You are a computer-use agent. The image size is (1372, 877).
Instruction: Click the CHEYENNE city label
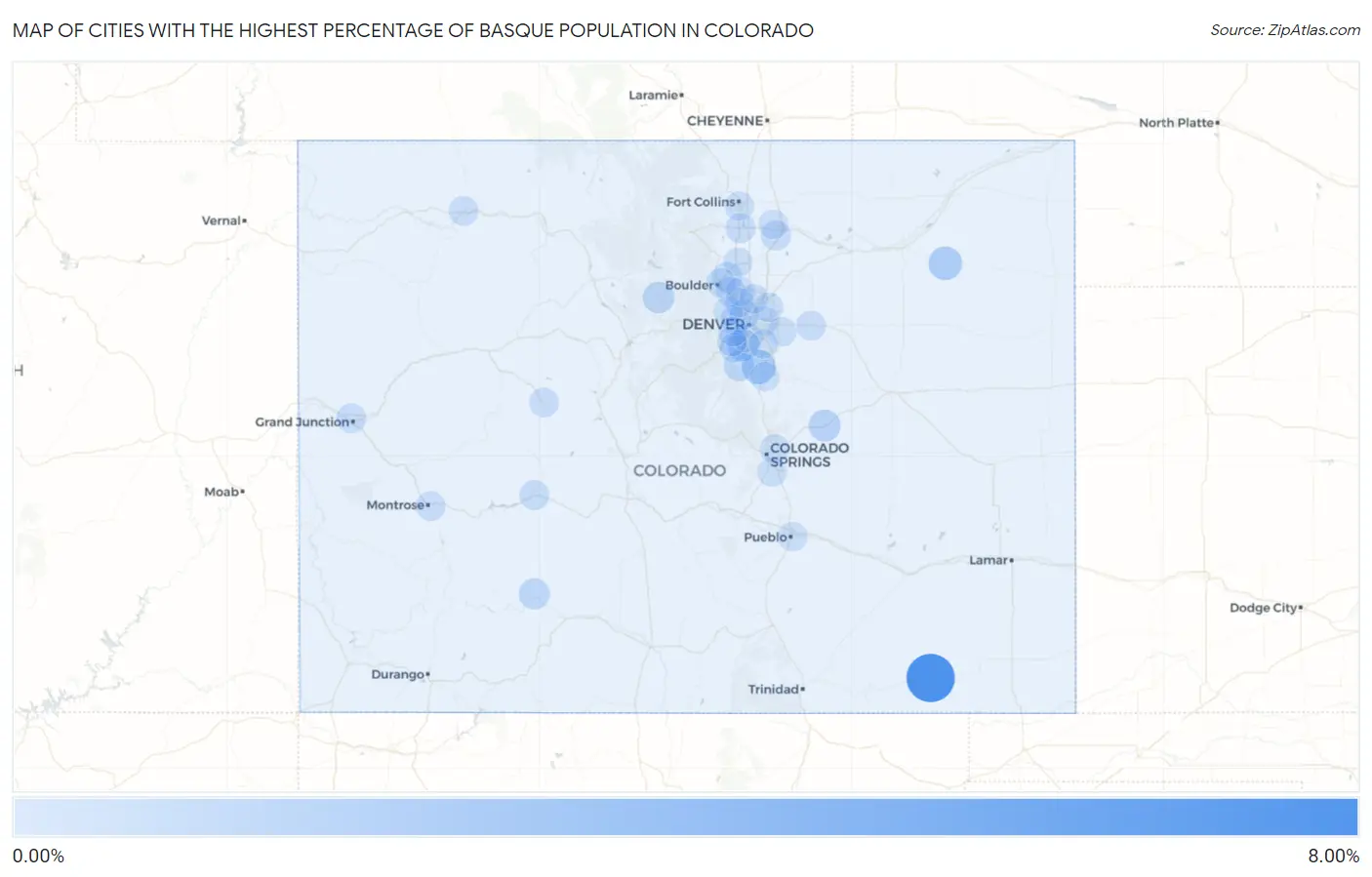pyautogui.click(x=725, y=121)
